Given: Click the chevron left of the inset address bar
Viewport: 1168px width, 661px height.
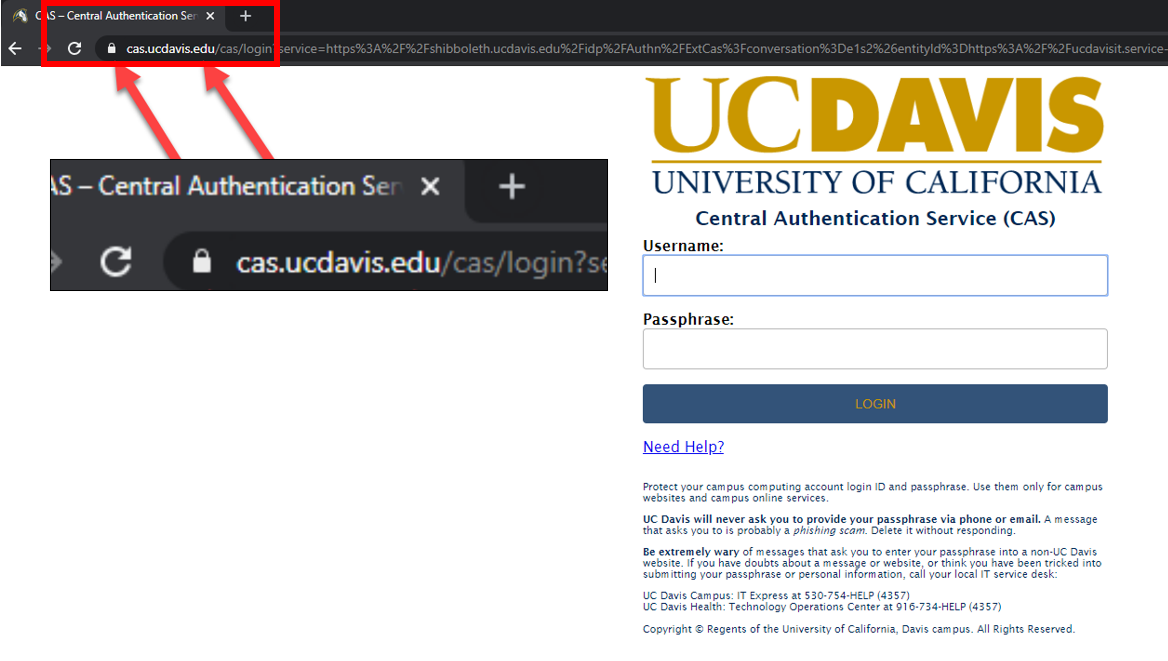Looking at the screenshot, I should tap(55, 262).
